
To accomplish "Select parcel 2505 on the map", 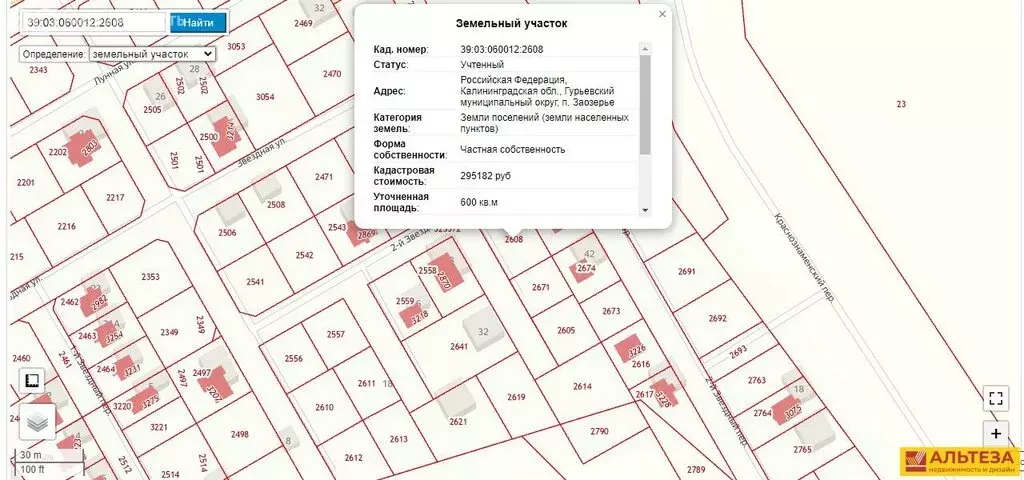I will (152, 110).
